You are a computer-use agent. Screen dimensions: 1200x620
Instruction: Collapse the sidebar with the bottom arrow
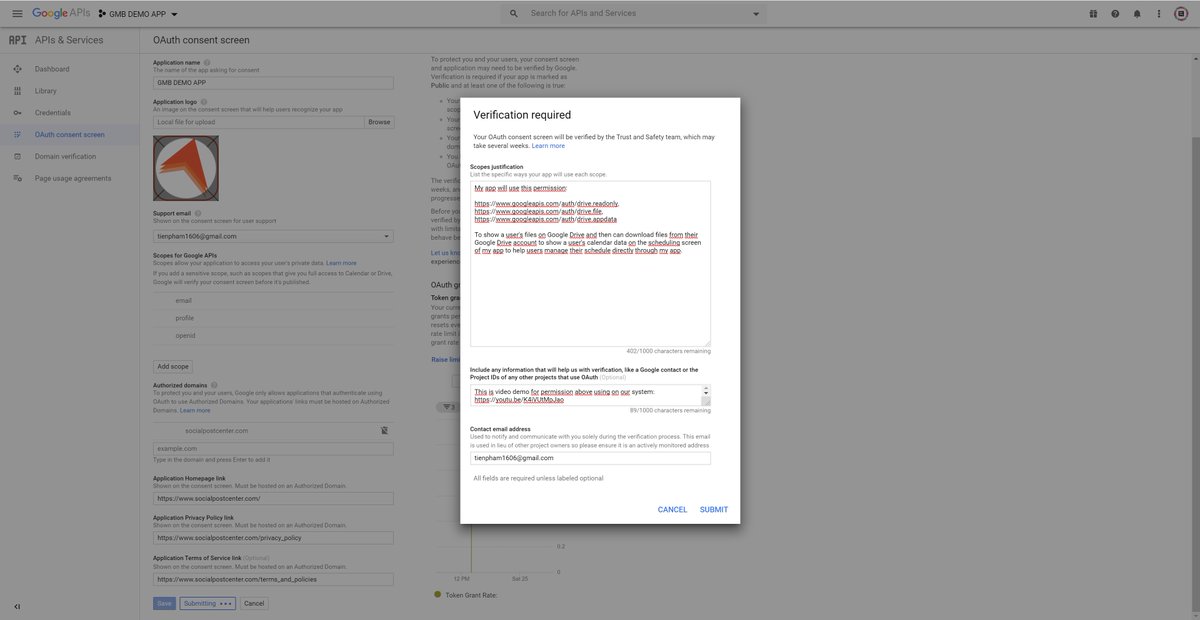(x=17, y=606)
